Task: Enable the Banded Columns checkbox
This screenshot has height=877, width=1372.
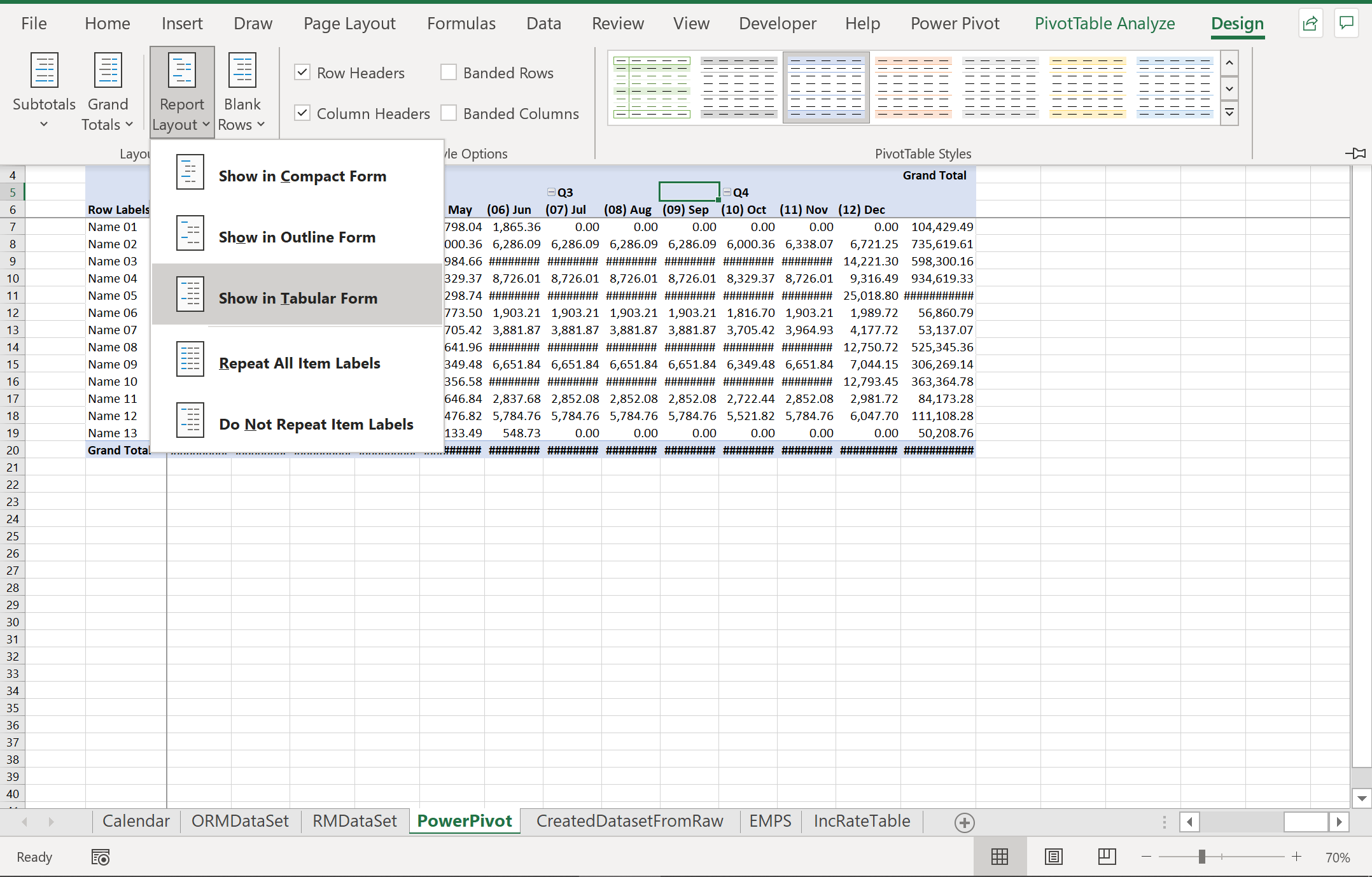Action: coord(449,113)
